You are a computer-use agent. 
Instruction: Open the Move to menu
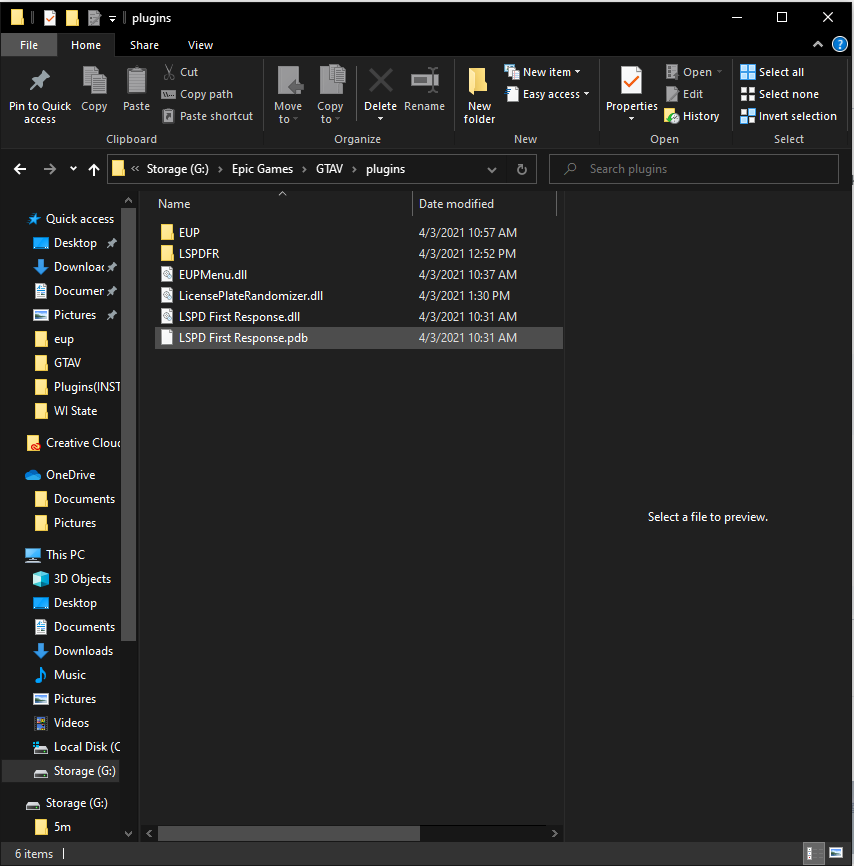pyautogui.click(x=288, y=95)
